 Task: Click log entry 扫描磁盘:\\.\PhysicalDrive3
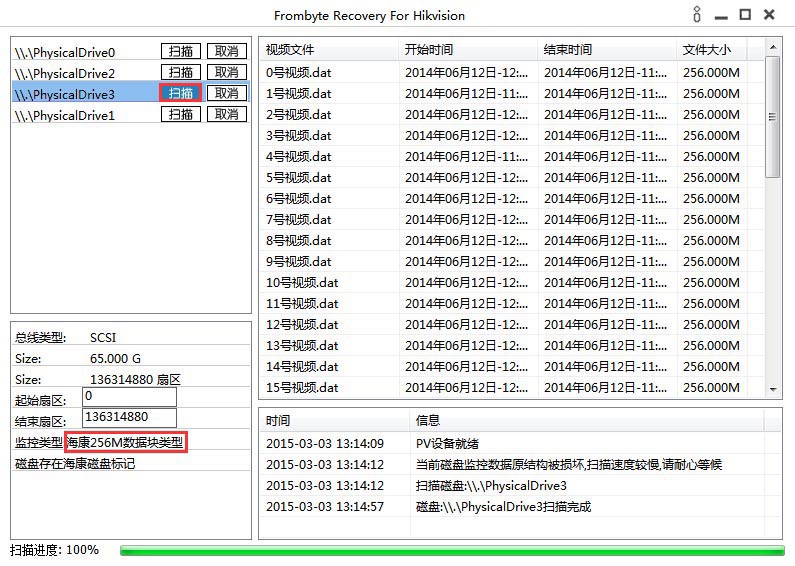pos(491,486)
